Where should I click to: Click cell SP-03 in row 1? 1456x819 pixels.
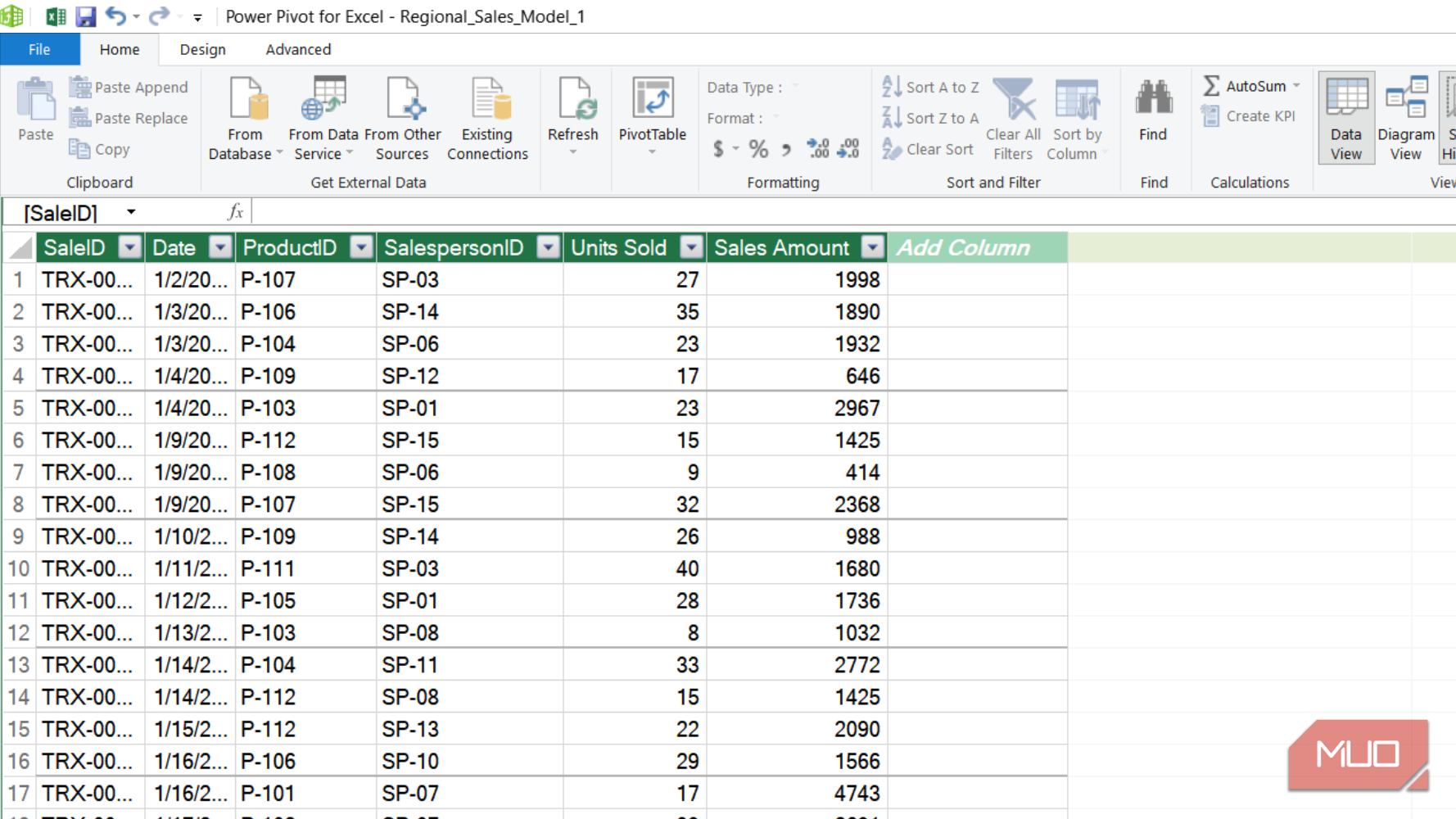[x=470, y=279]
